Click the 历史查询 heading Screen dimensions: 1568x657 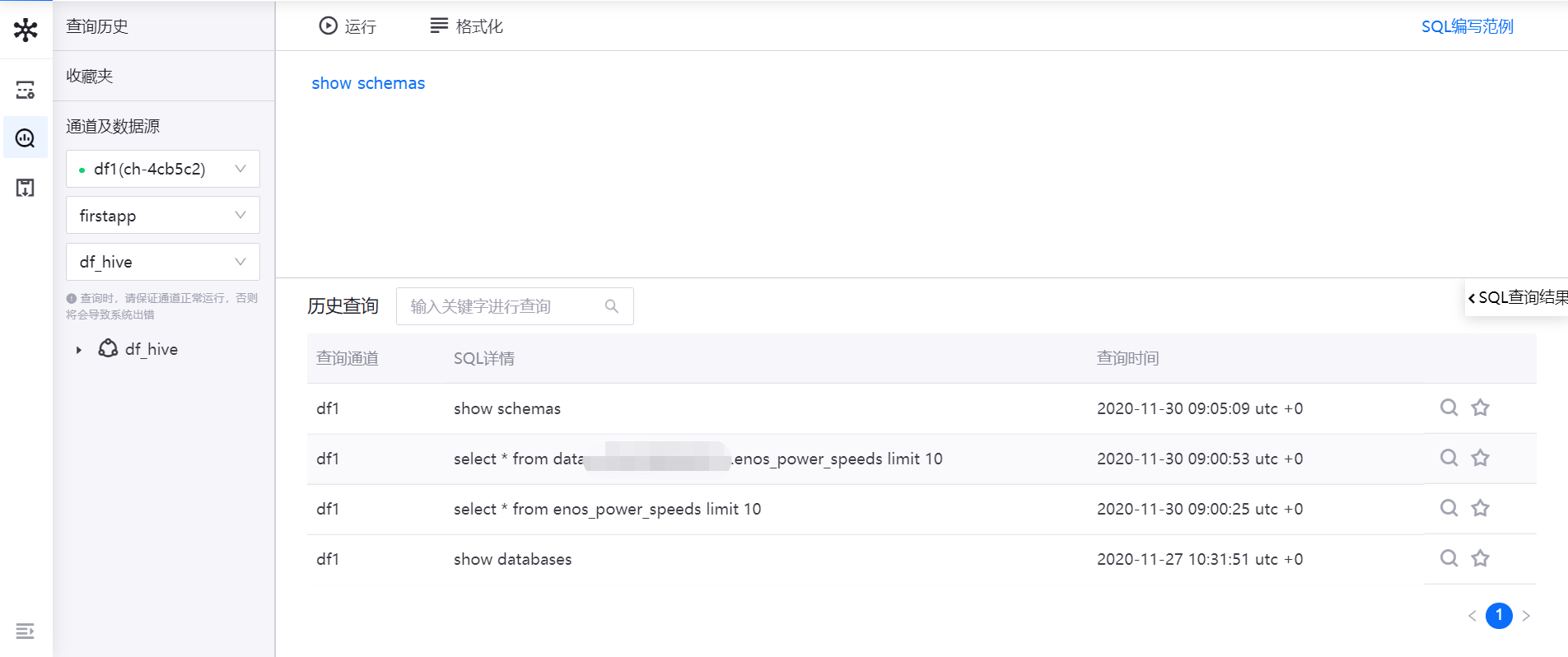pyautogui.click(x=343, y=305)
